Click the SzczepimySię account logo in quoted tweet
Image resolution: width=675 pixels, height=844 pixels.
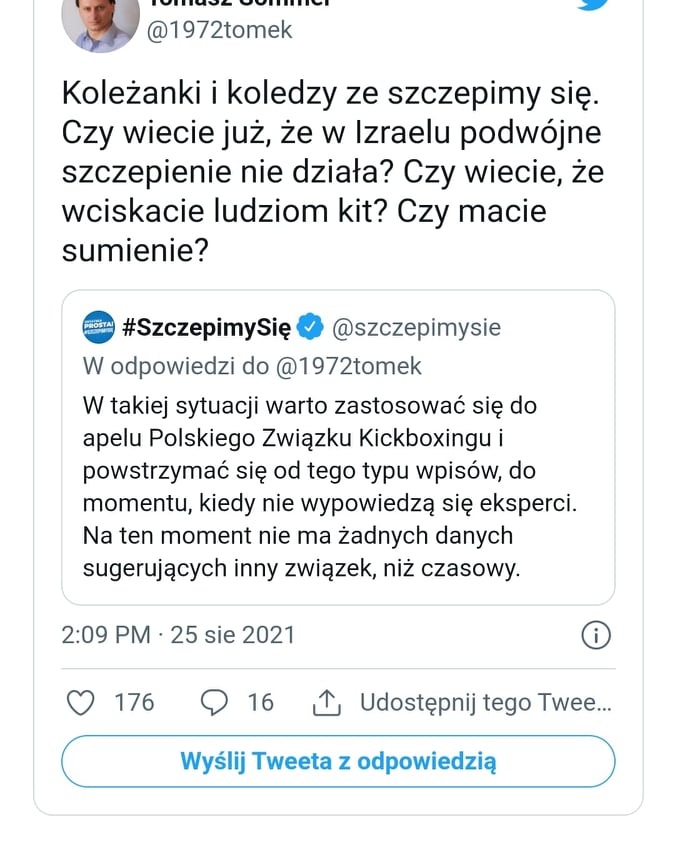click(x=98, y=326)
